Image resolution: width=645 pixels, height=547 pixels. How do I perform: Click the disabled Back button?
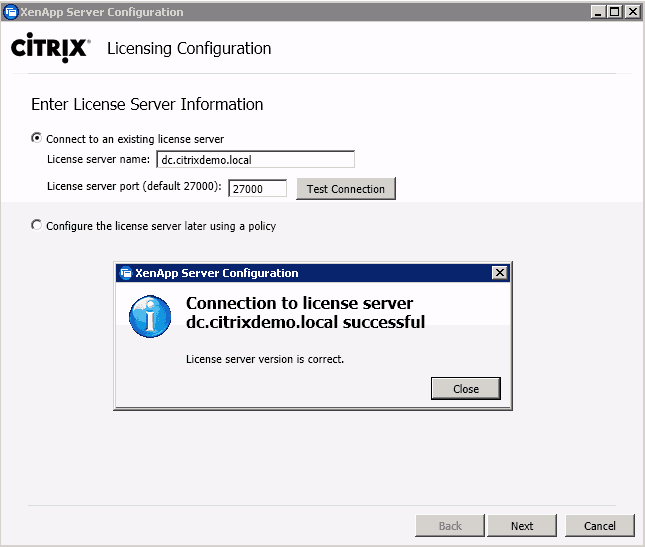pyautogui.click(x=450, y=526)
